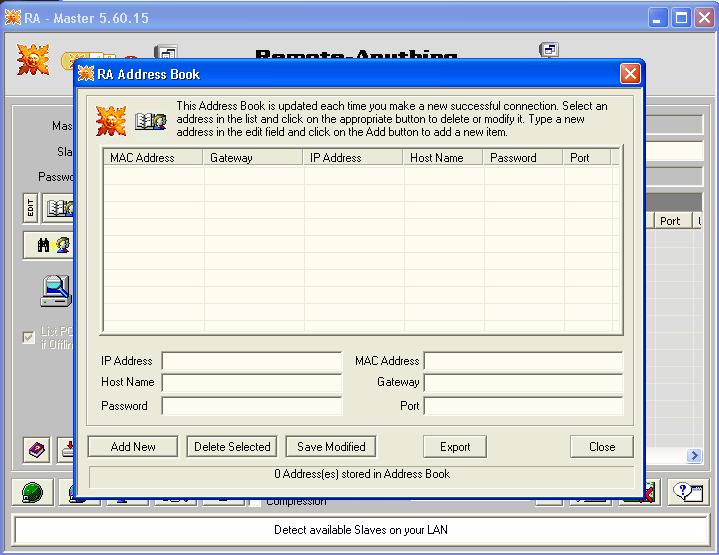The image size is (719, 555).
Task: Click '0 Address(es) stored in Address Book' text
Action: click(x=362, y=474)
